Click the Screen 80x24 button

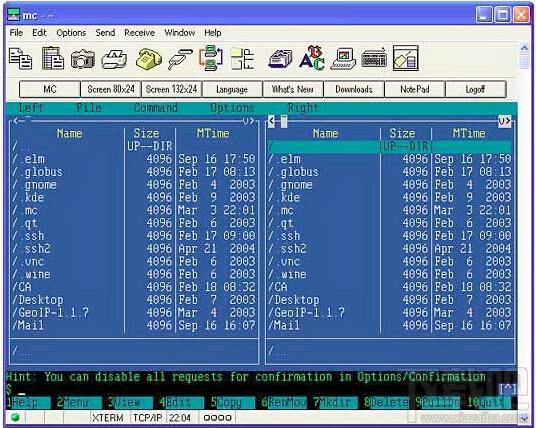pyautogui.click(x=111, y=89)
